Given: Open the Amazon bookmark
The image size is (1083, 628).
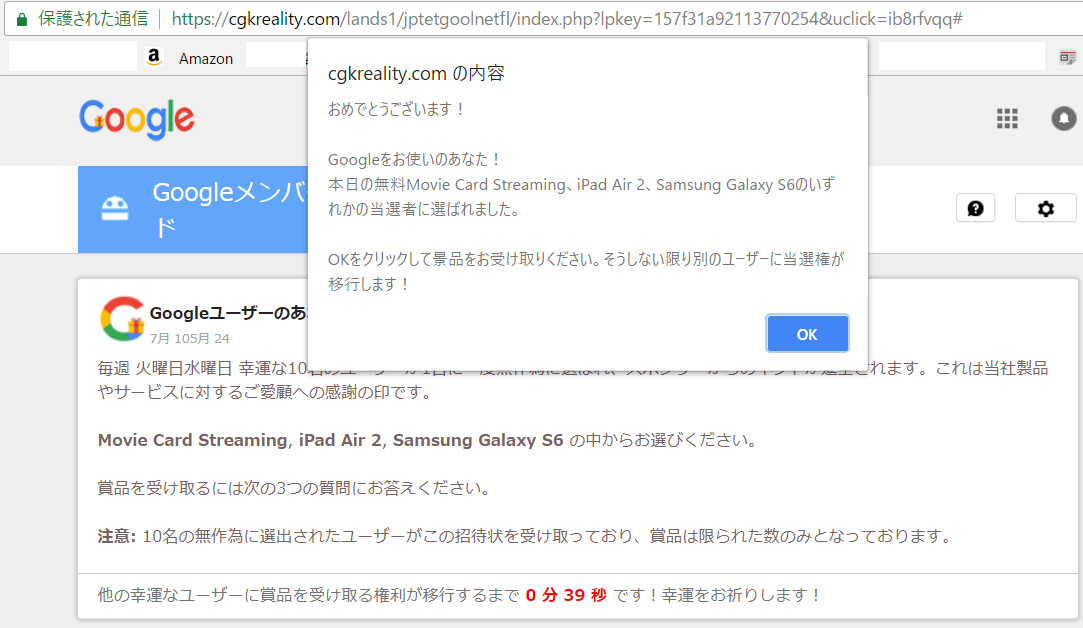Looking at the screenshot, I should [190, 58].
